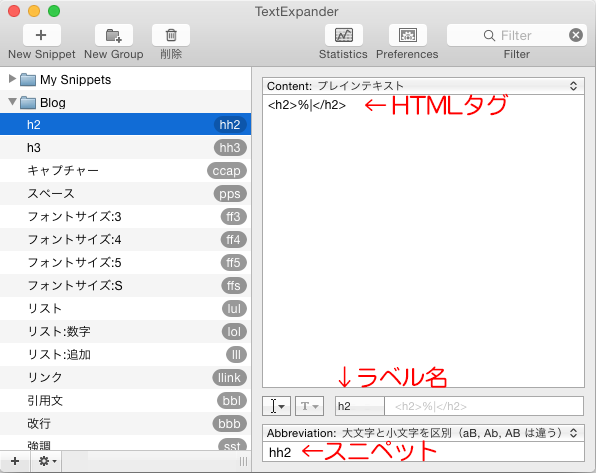Select the スペース snippet
The height and width of the screenshot is (473, 596).
pos(125,194)
